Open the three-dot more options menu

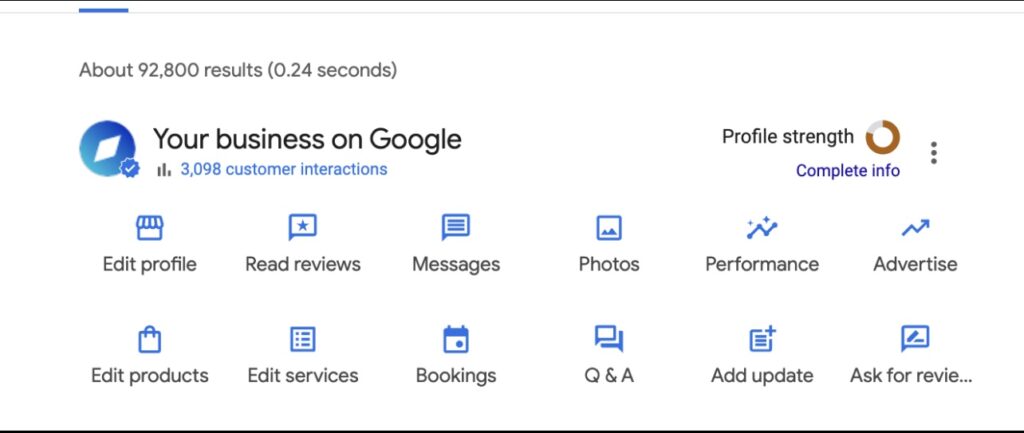click(934, 153)
